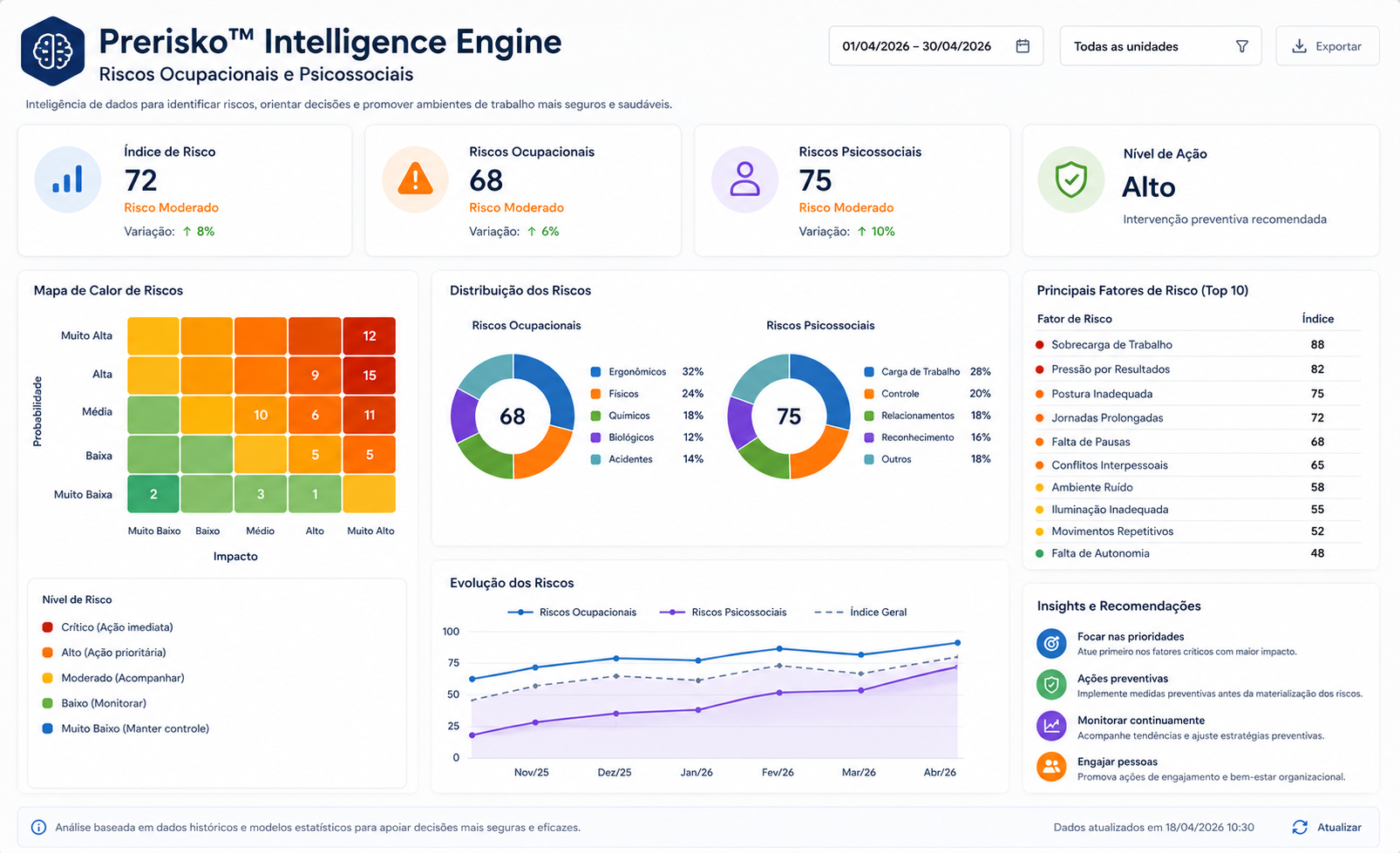Image resolution: width=1400 pixels, height=853 pixels.
Task: Click the Prerisko brain logo icon
Action: pyautogui.click(x=52, y=51)
